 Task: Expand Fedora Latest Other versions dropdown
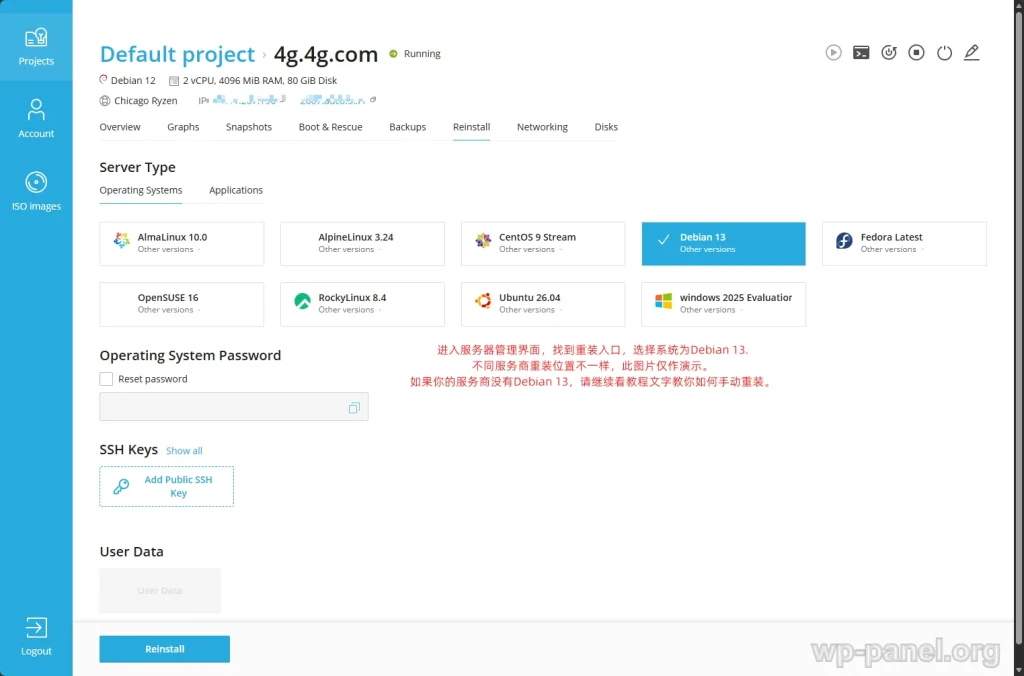(x=891, y=249)
